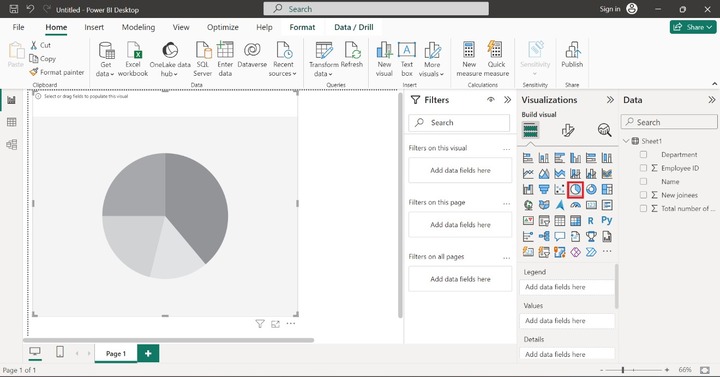Screen dimensions: 720x377
Task: Pick the funnel chart visual icon
Action: (x=544, y=189)
